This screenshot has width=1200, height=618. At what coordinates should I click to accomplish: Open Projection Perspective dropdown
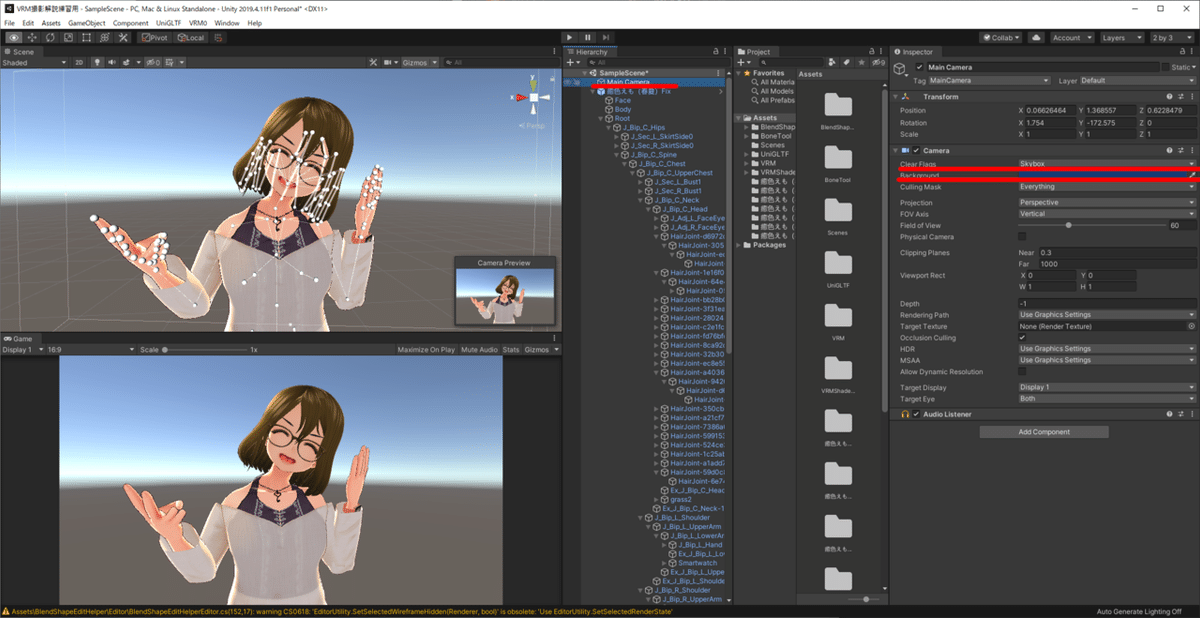coord(1106,203)
